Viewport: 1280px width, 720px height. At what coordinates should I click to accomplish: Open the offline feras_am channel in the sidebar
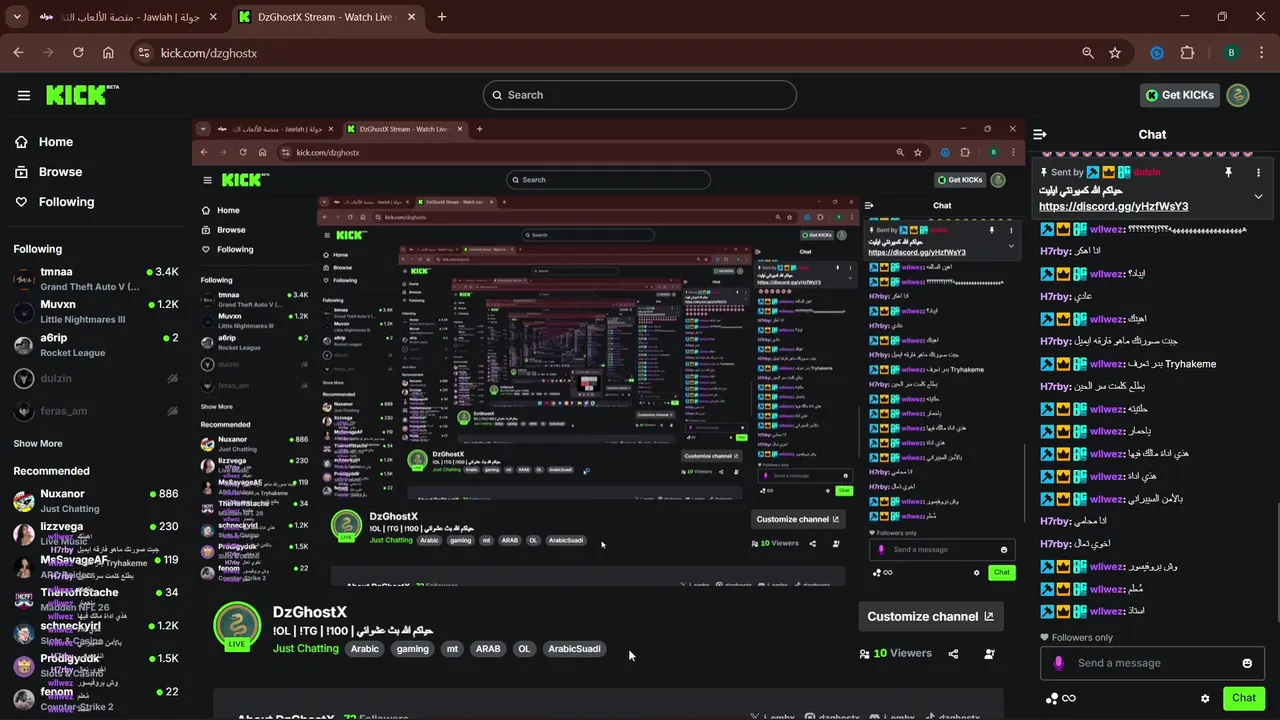click(96, 411)
